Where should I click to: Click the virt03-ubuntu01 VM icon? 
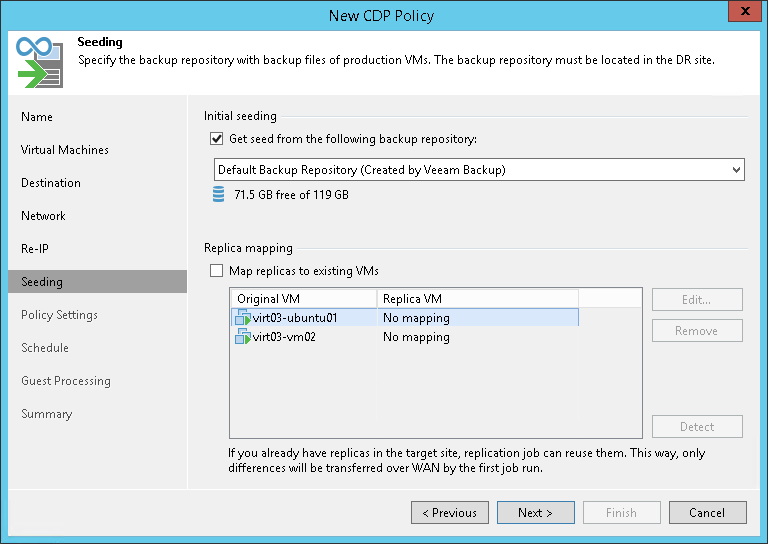coord(243,318)
